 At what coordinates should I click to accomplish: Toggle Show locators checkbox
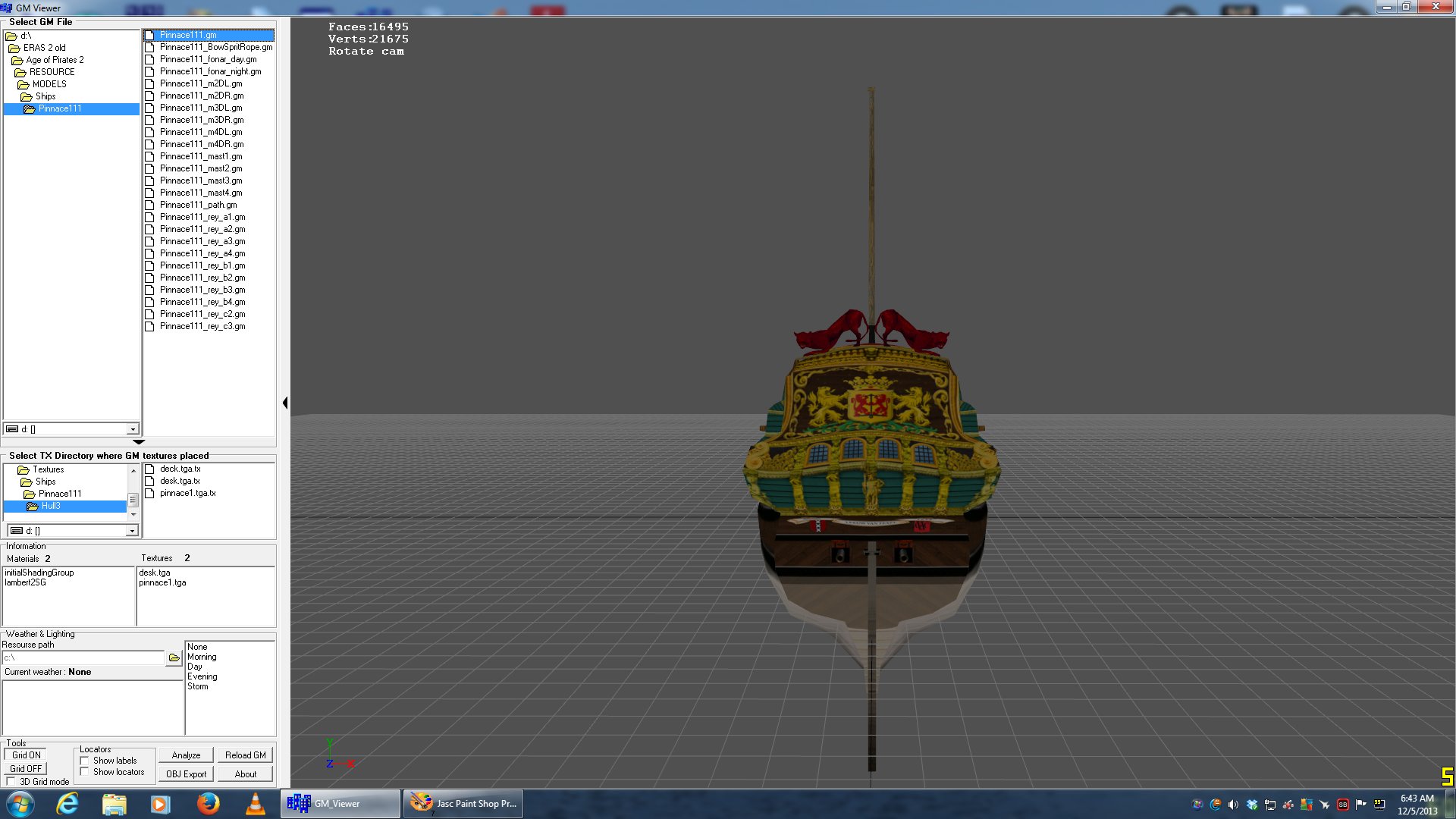[x=84, y=772]
